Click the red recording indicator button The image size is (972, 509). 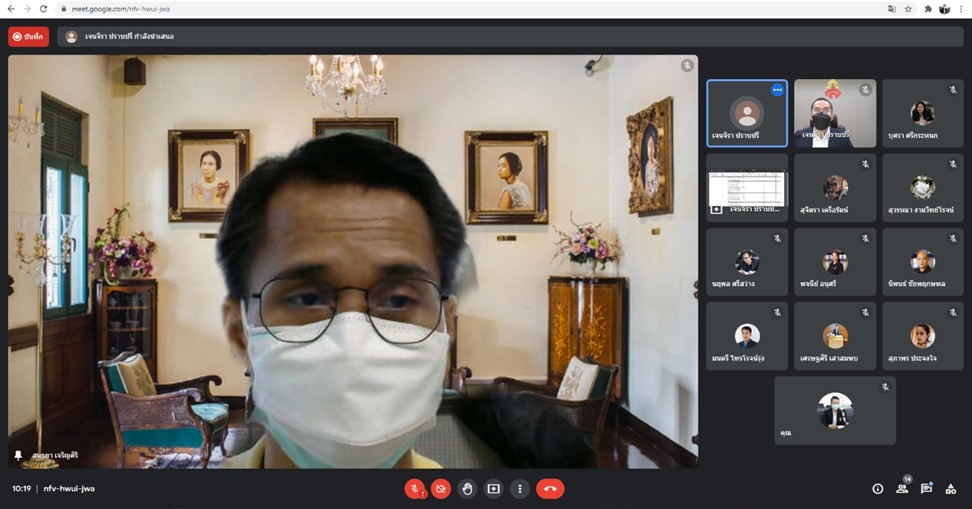pyautogui.click(x=28, y=37)
